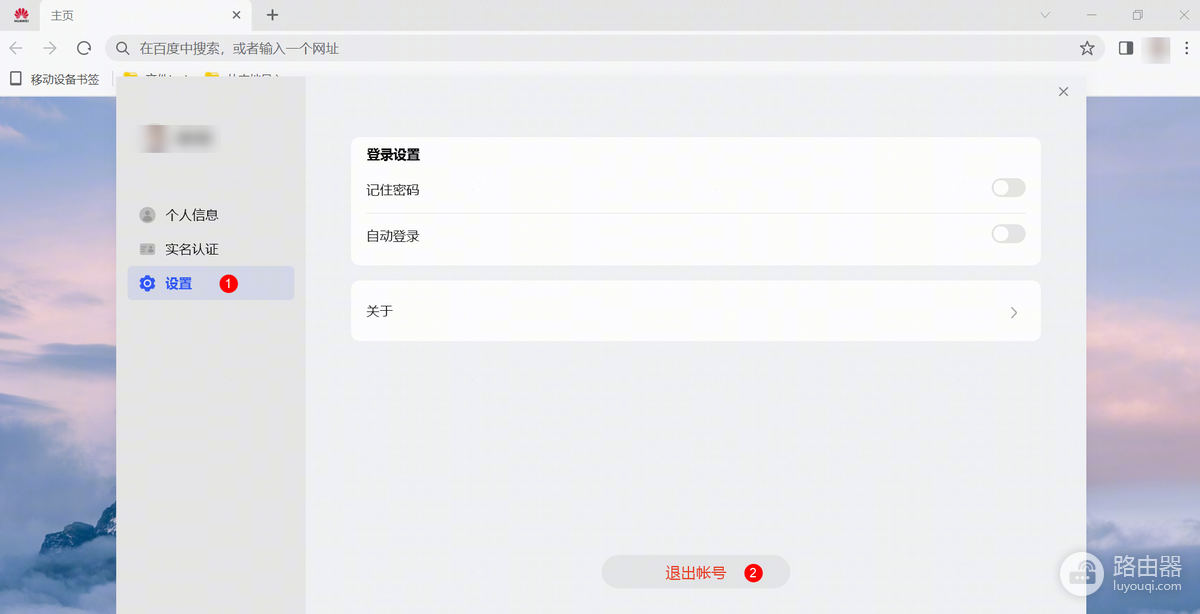Click the Huawei logo icon in tab strip

(21, 15)
